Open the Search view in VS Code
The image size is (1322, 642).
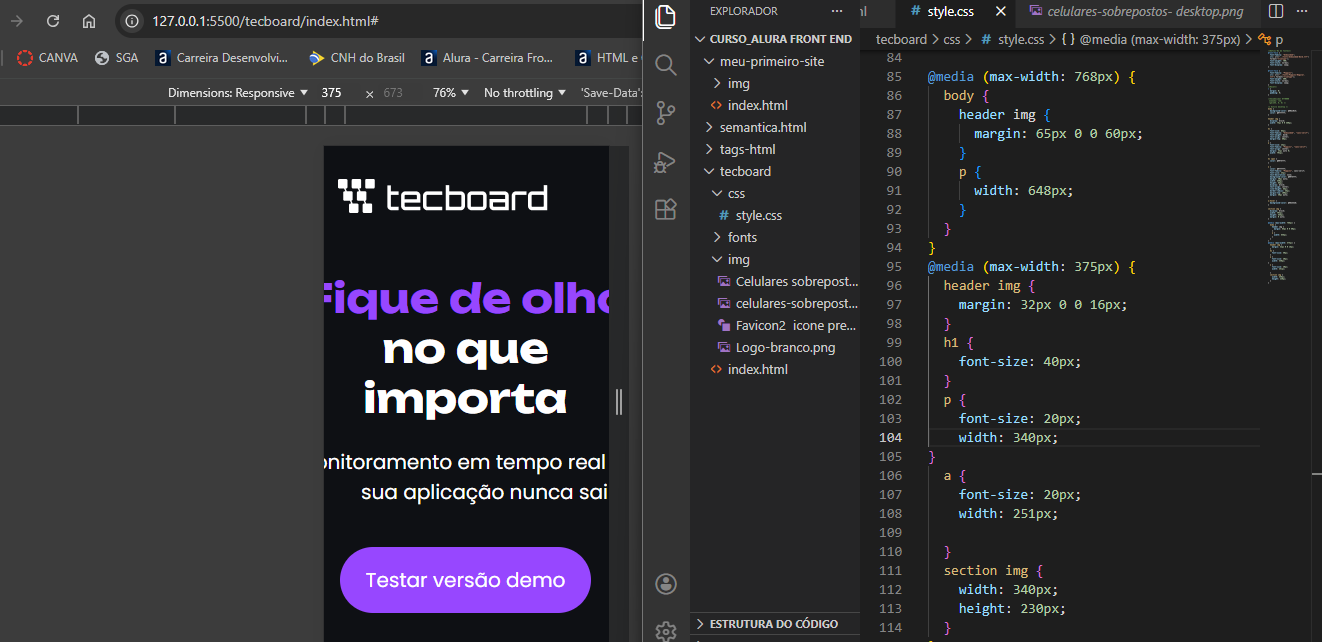click(x=665, y=65)
